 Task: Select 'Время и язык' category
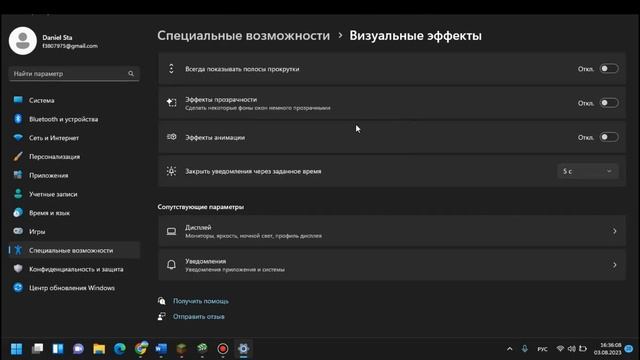(74, 213)
